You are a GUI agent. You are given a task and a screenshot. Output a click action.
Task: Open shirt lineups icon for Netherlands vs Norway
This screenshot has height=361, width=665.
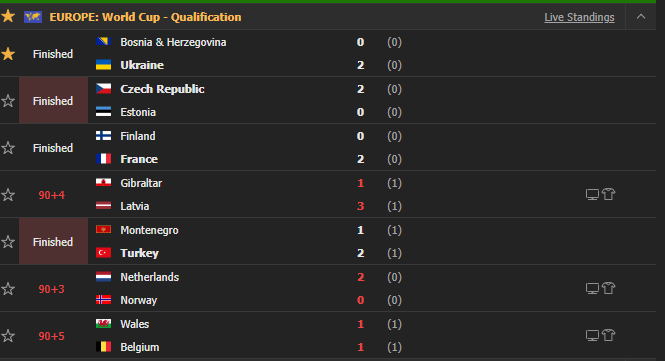coord(608,288)
